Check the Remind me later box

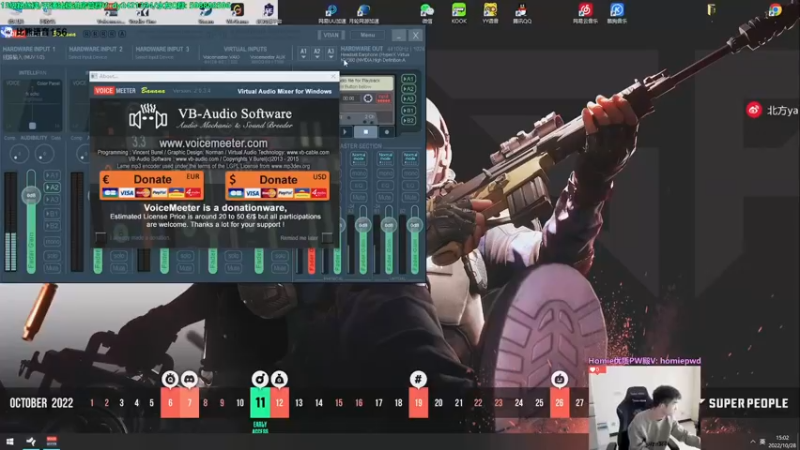[x=327, y=237]
